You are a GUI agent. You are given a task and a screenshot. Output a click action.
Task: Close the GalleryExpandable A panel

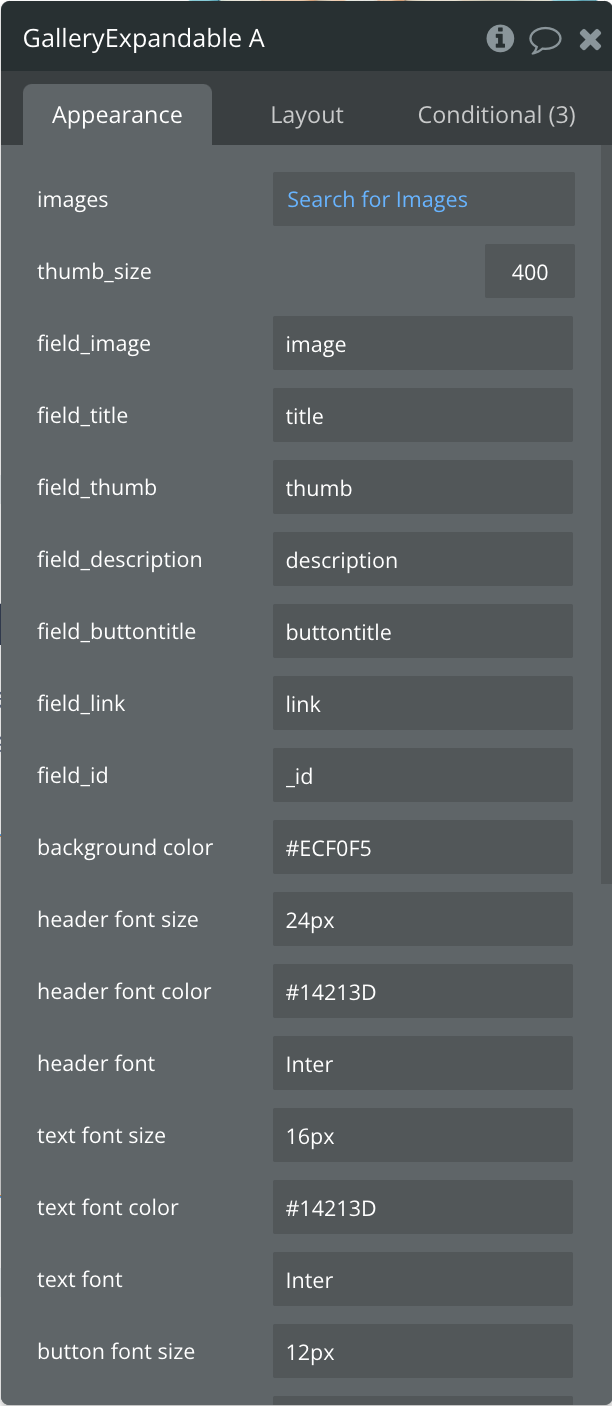[590, 40]
